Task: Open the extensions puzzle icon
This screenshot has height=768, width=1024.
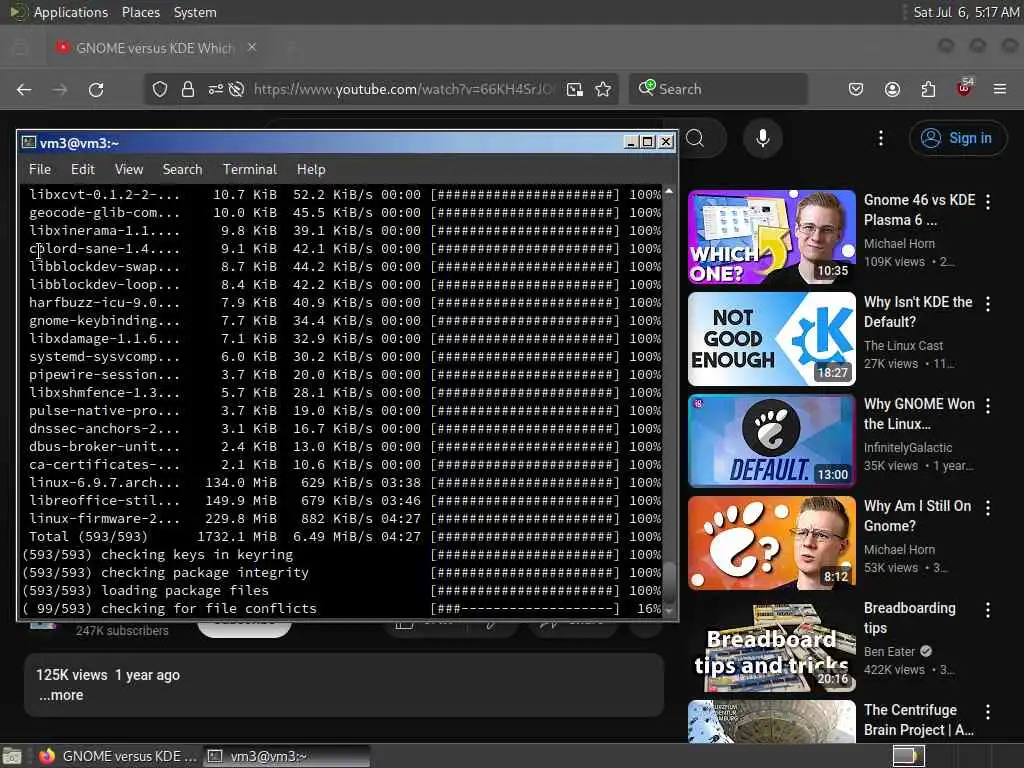Action: [x=928, y=89]
